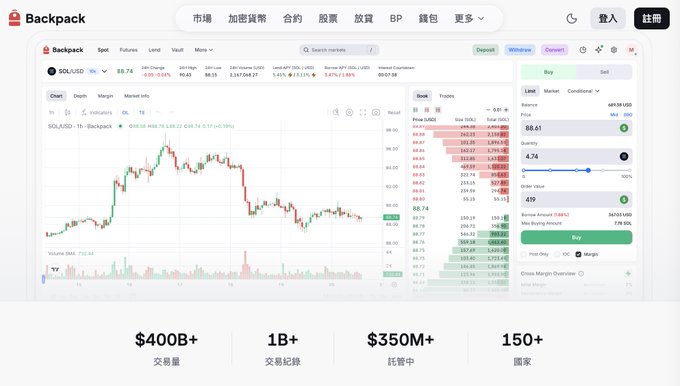680x386 pixels.
Task: Take a chart snapshot with the camera icon
Action: 376,112
